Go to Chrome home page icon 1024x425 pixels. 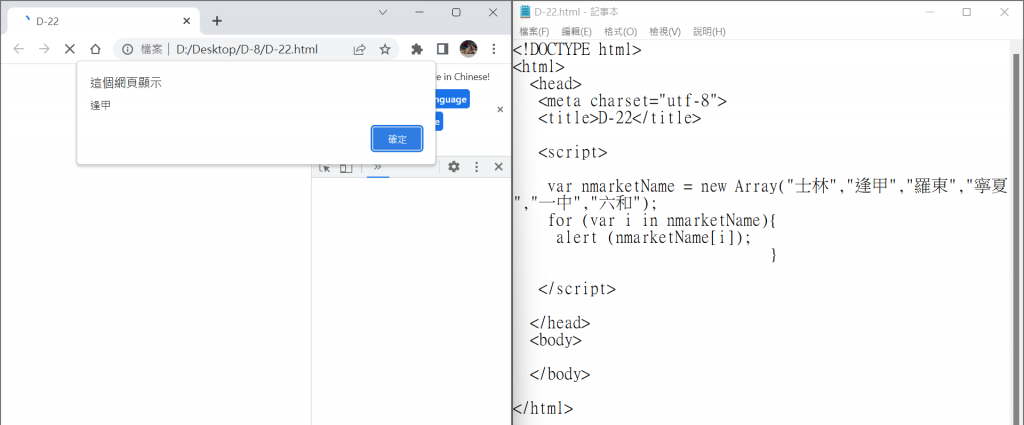coord(95,49)
